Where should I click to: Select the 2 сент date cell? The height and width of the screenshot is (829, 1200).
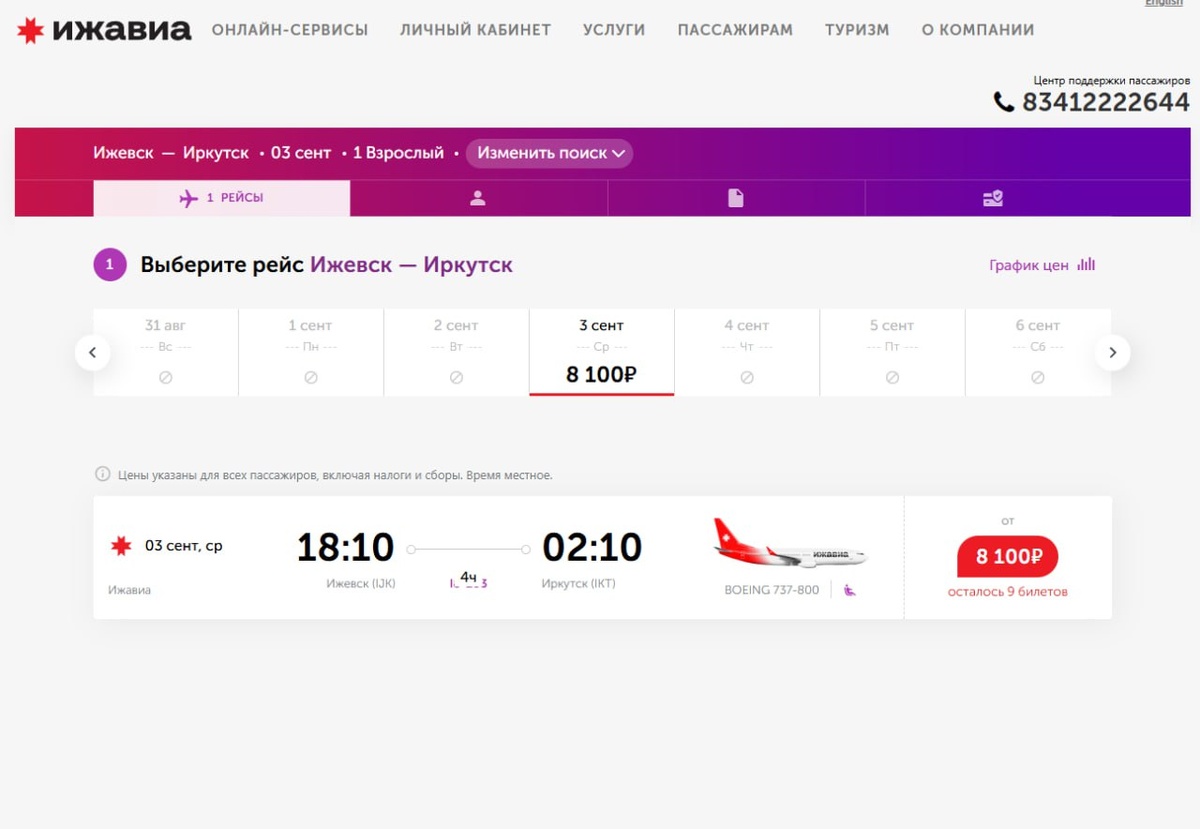coord(456,352)
